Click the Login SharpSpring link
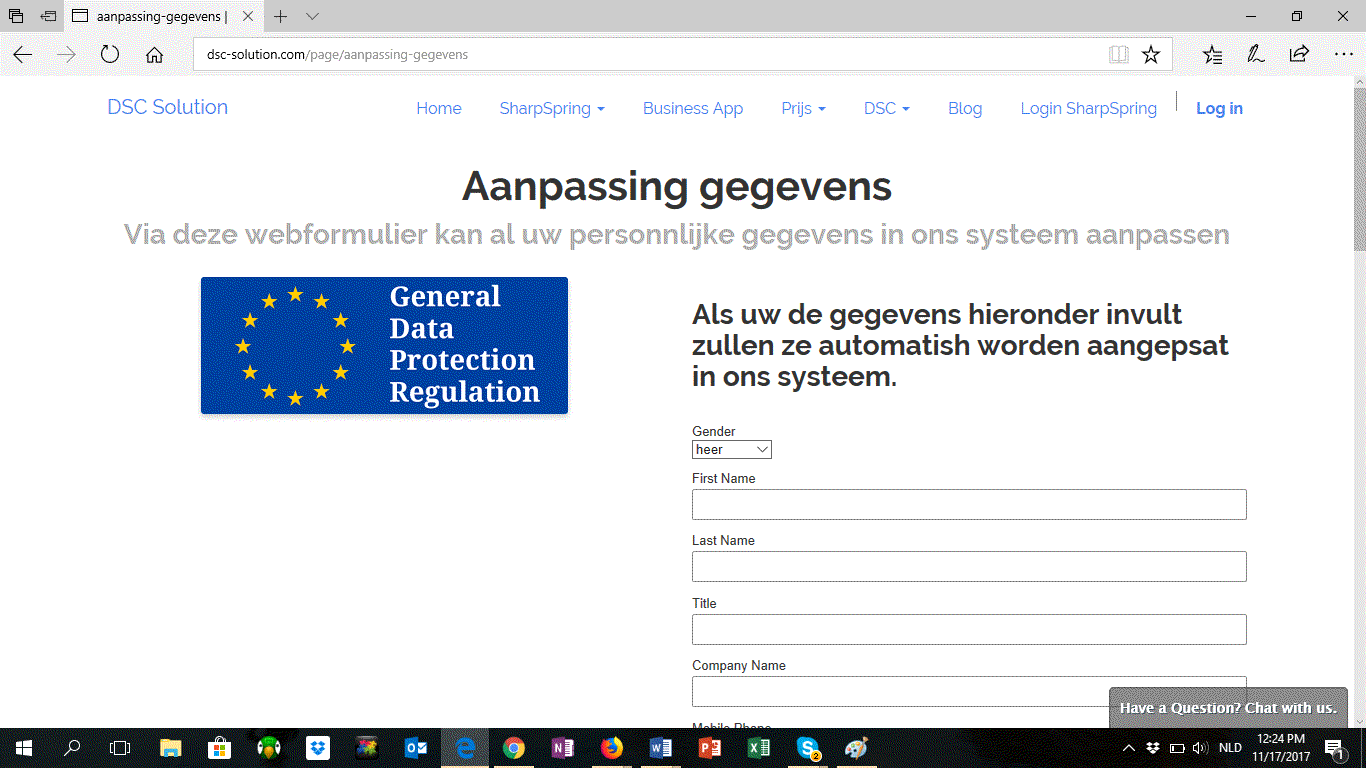Viewport: 1366px width, 768px height. click(1088, 108)
